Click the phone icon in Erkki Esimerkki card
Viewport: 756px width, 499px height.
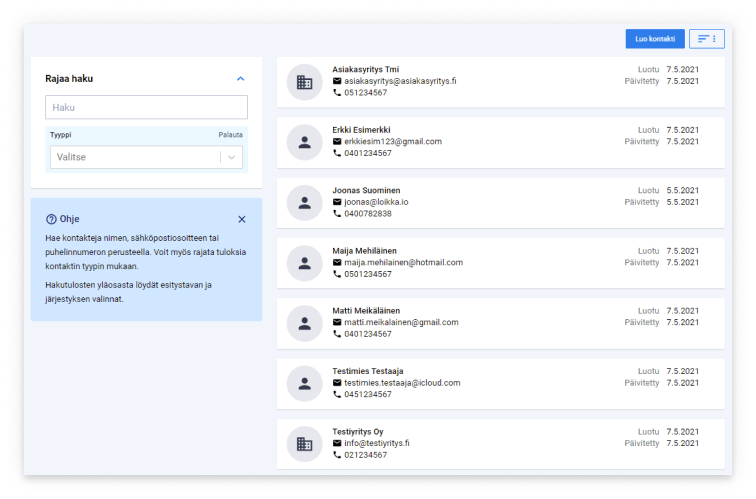click(337, 153)
